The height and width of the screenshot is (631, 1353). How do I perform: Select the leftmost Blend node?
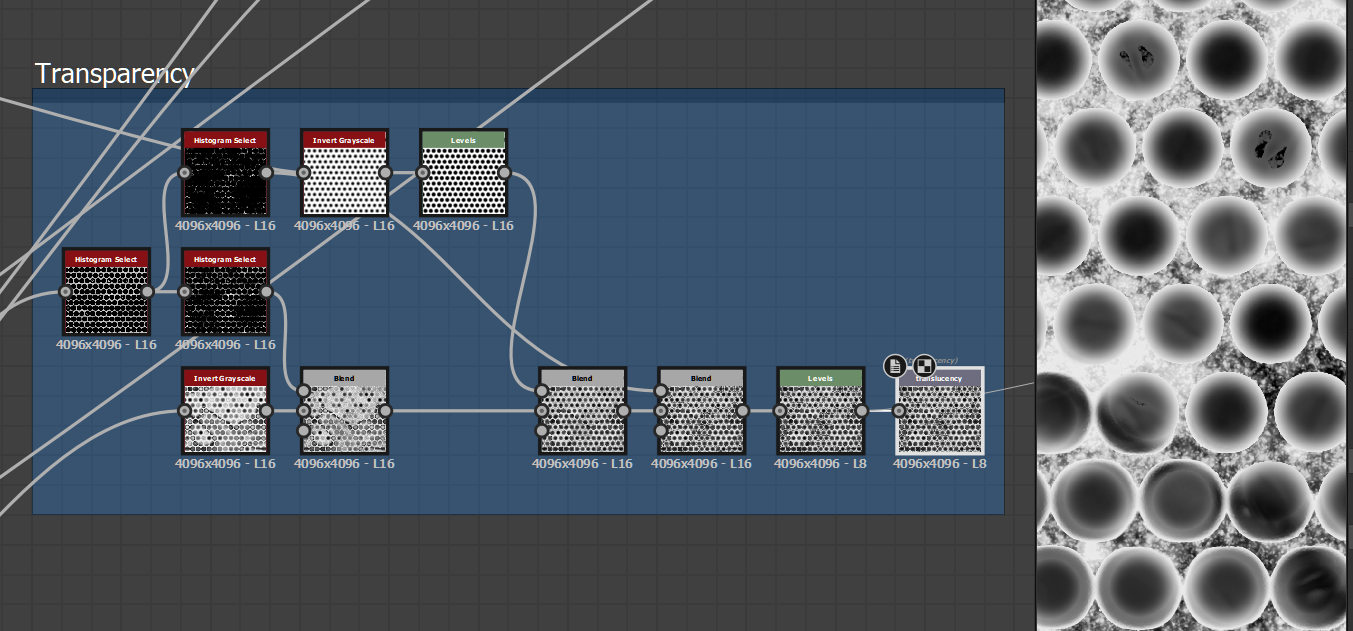click(345, 411)
